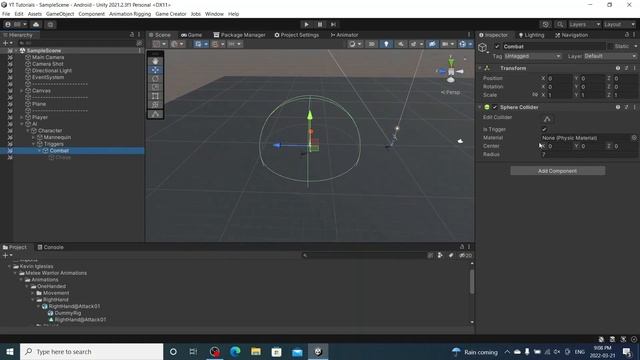Toggle the 2D view button in scene
This screenshot has width=640, height=360.
tap(371, 44)
